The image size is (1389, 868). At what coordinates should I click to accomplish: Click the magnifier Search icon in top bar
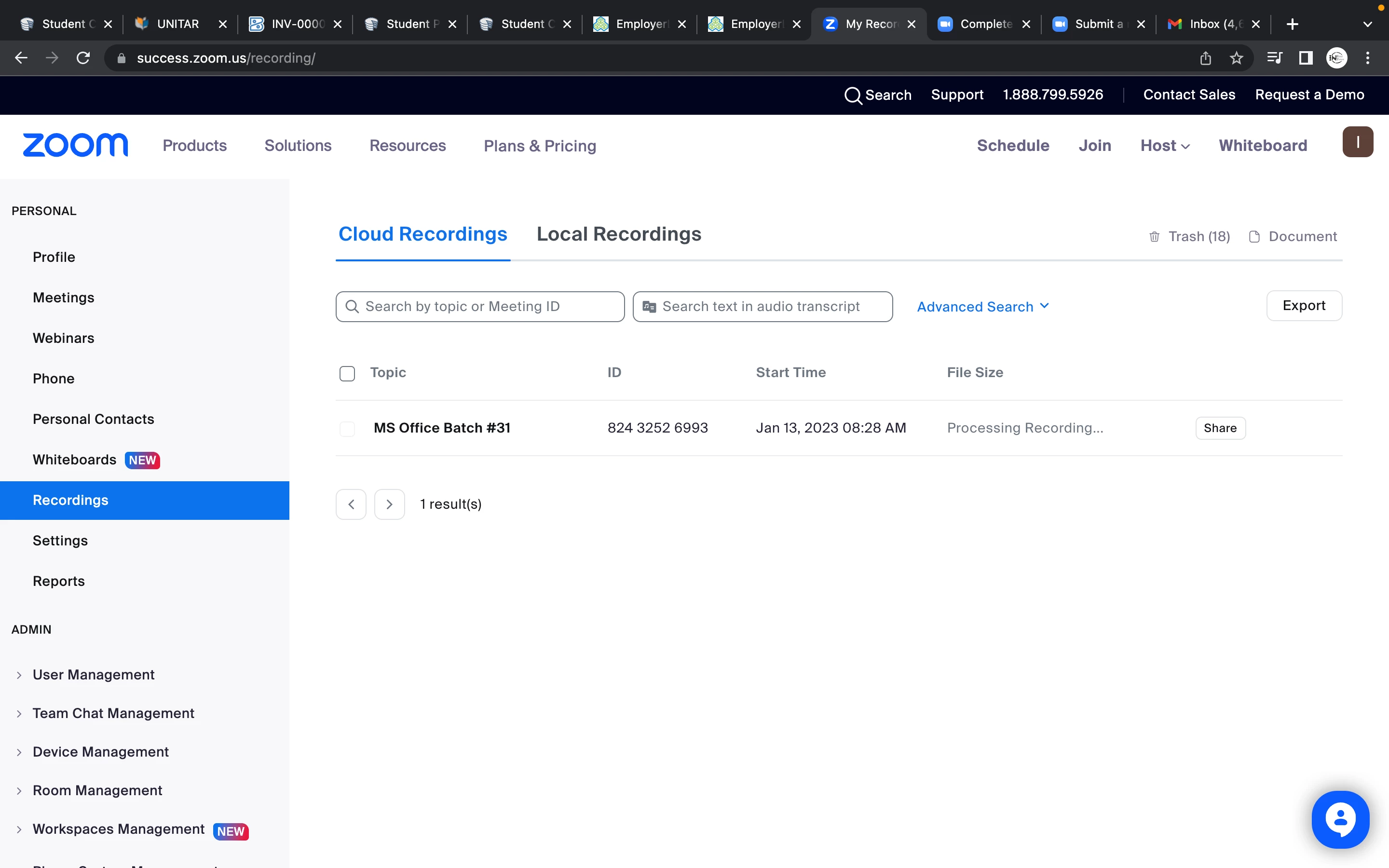click(x=853, y=95)
